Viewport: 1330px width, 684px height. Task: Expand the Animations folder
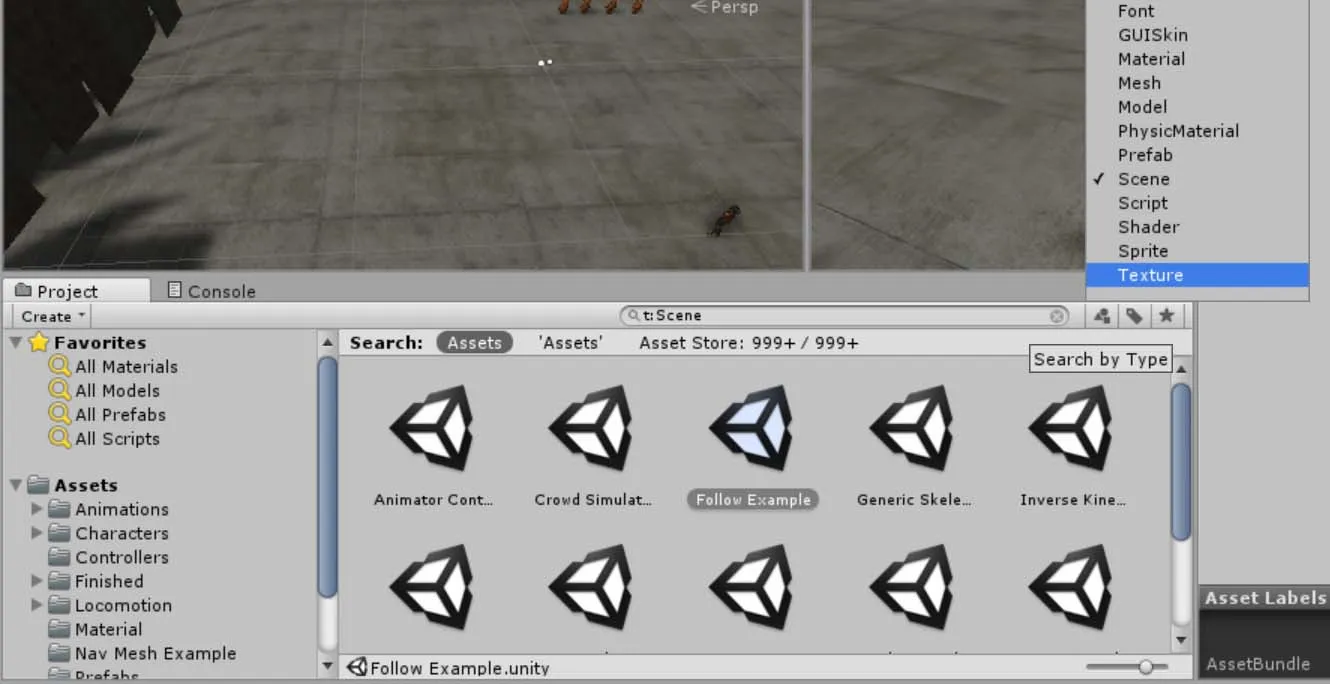tap(37, 509)
